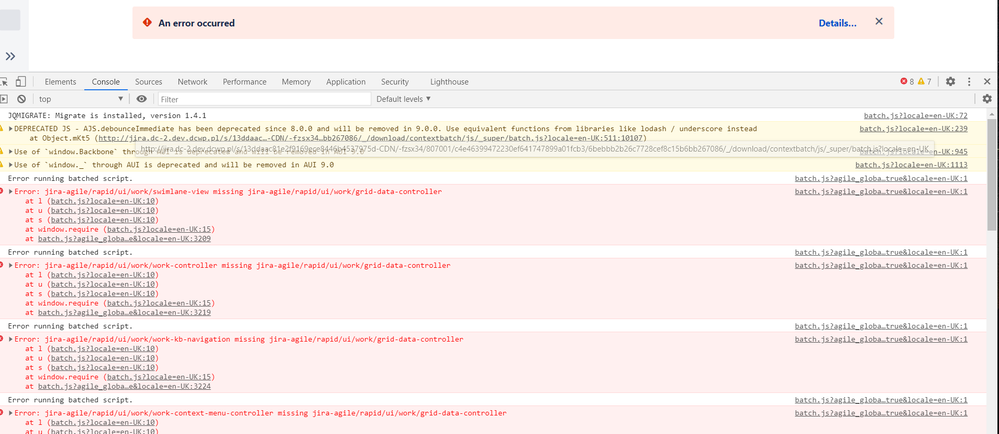999x434 pixels.
Task: Clear the console output
Action: coord(21,99)
